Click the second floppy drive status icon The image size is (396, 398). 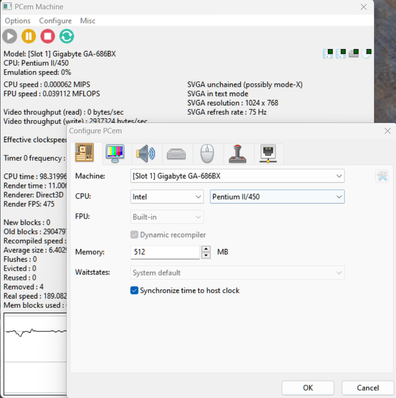341,53
